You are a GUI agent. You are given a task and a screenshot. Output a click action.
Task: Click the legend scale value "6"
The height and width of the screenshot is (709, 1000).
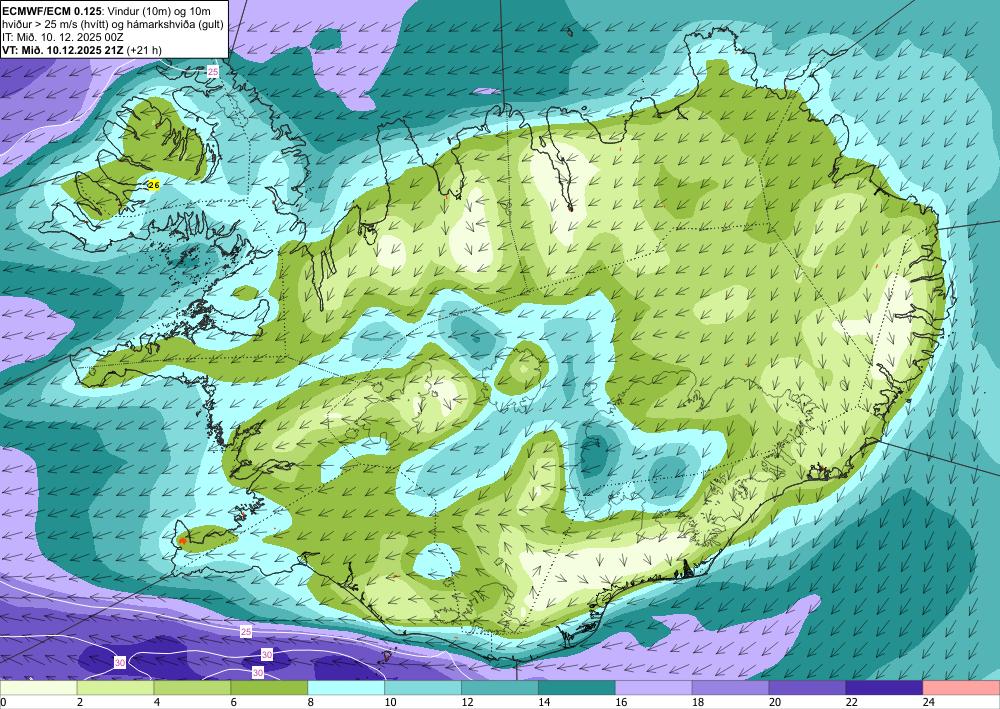coord(234,702)
